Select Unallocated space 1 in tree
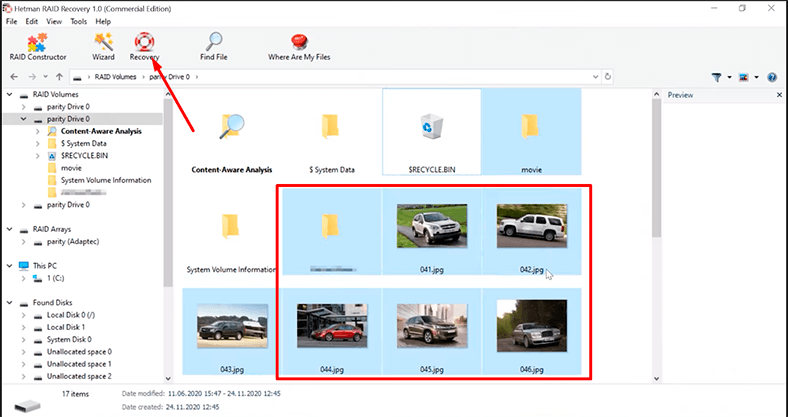Image resolution: width=788 pixels, height=417 pixels. [x=79, y=364]
